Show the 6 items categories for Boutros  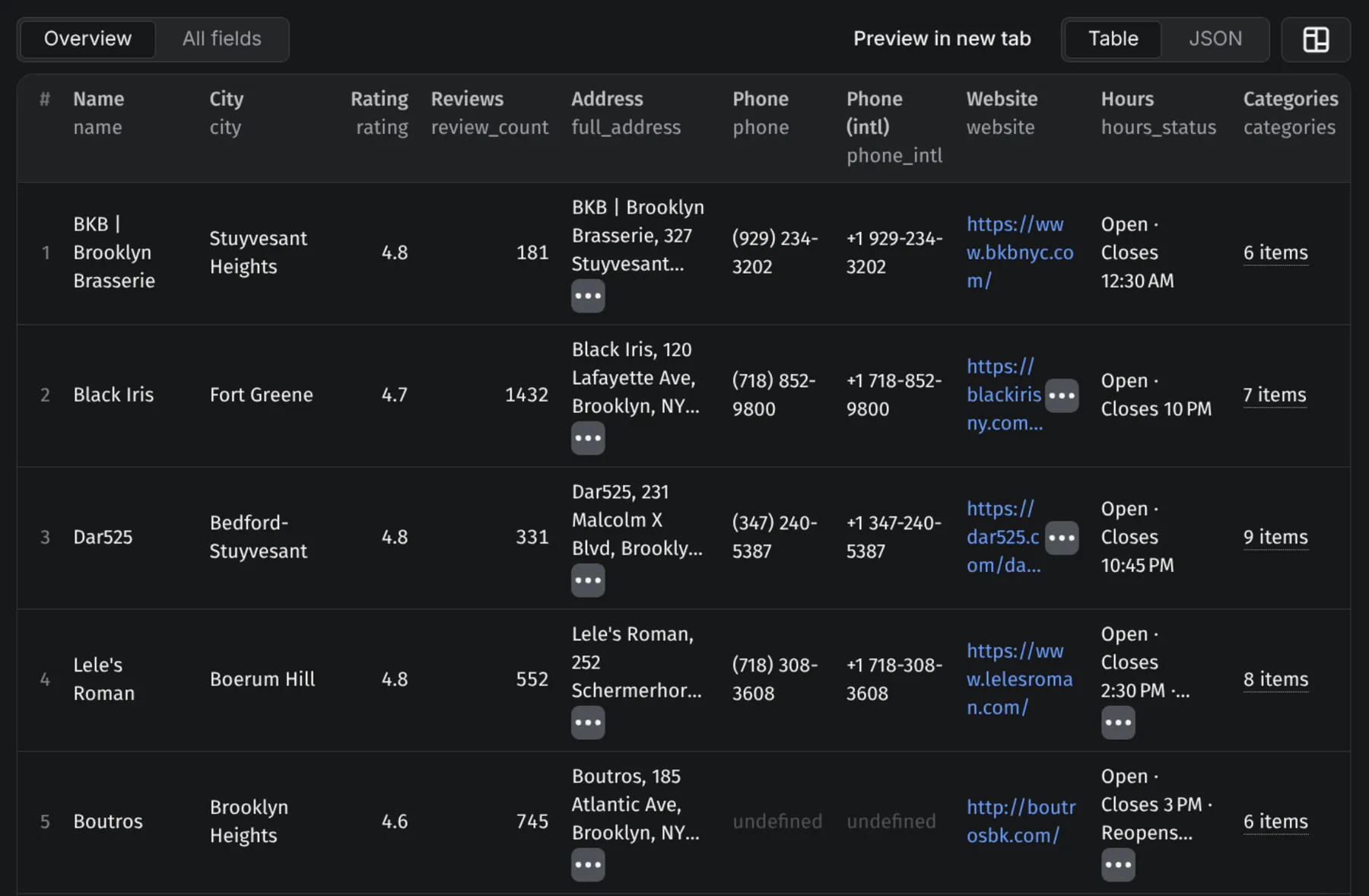tap(1275, 821)
